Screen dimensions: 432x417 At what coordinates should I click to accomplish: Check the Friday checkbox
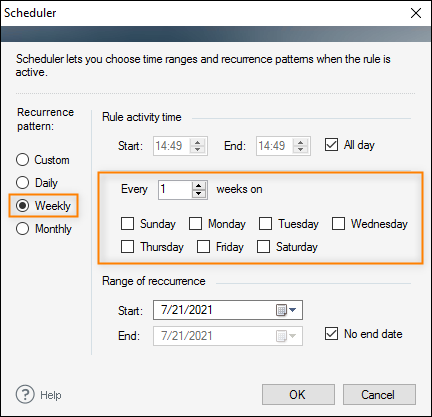coord(203,247)
